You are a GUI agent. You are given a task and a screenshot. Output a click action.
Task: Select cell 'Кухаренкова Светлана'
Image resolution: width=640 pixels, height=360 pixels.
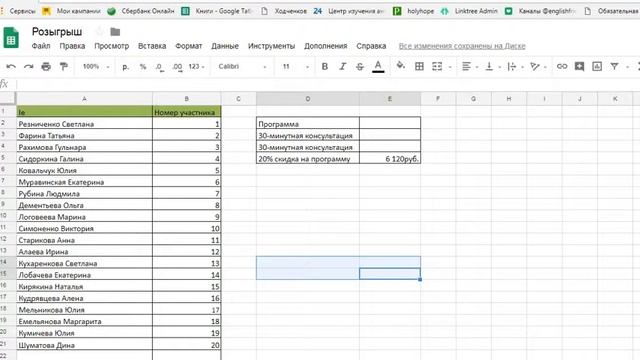click(84, 263)
